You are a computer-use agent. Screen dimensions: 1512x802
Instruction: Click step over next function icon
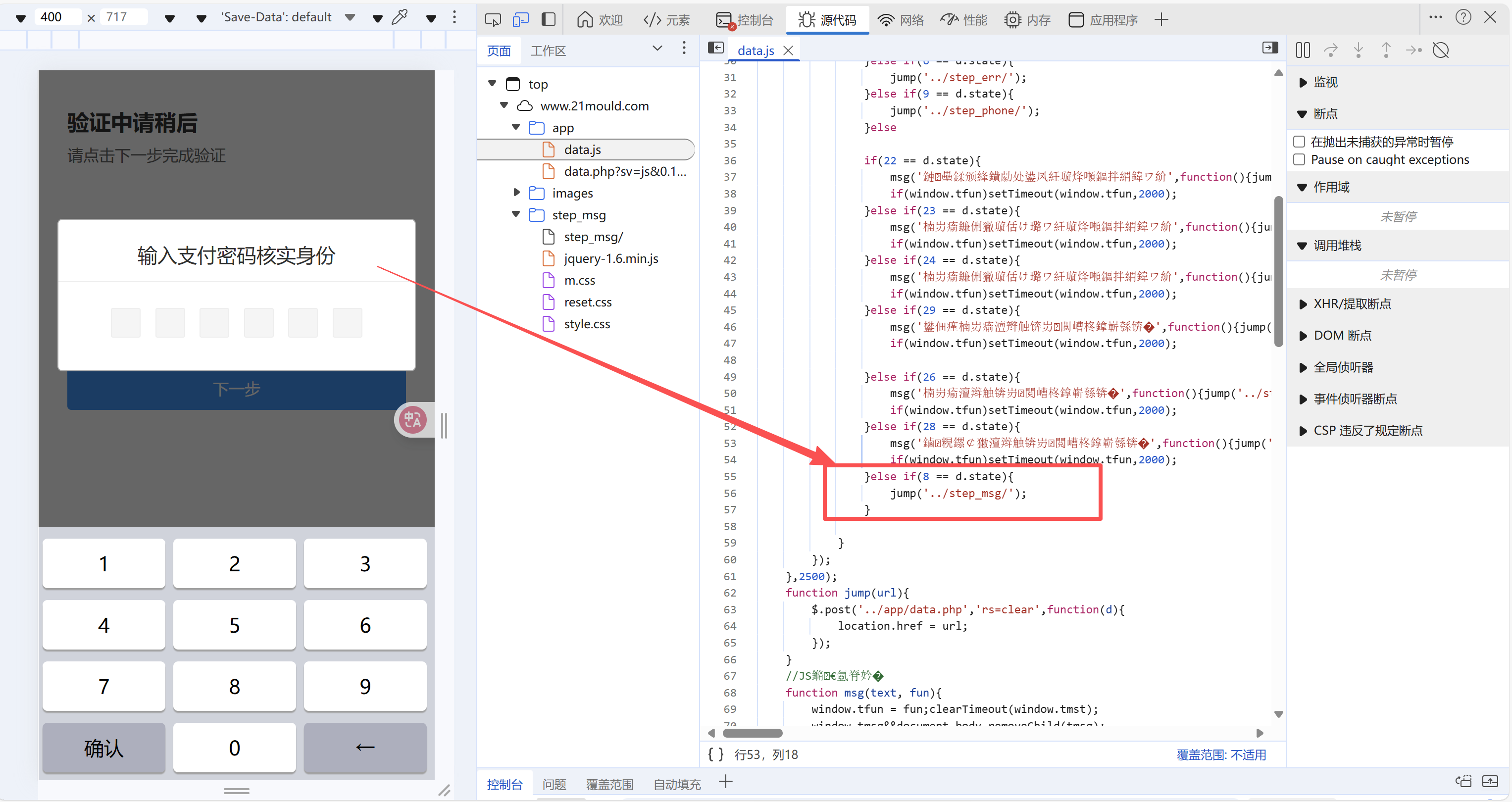[x=1331, y=50]
